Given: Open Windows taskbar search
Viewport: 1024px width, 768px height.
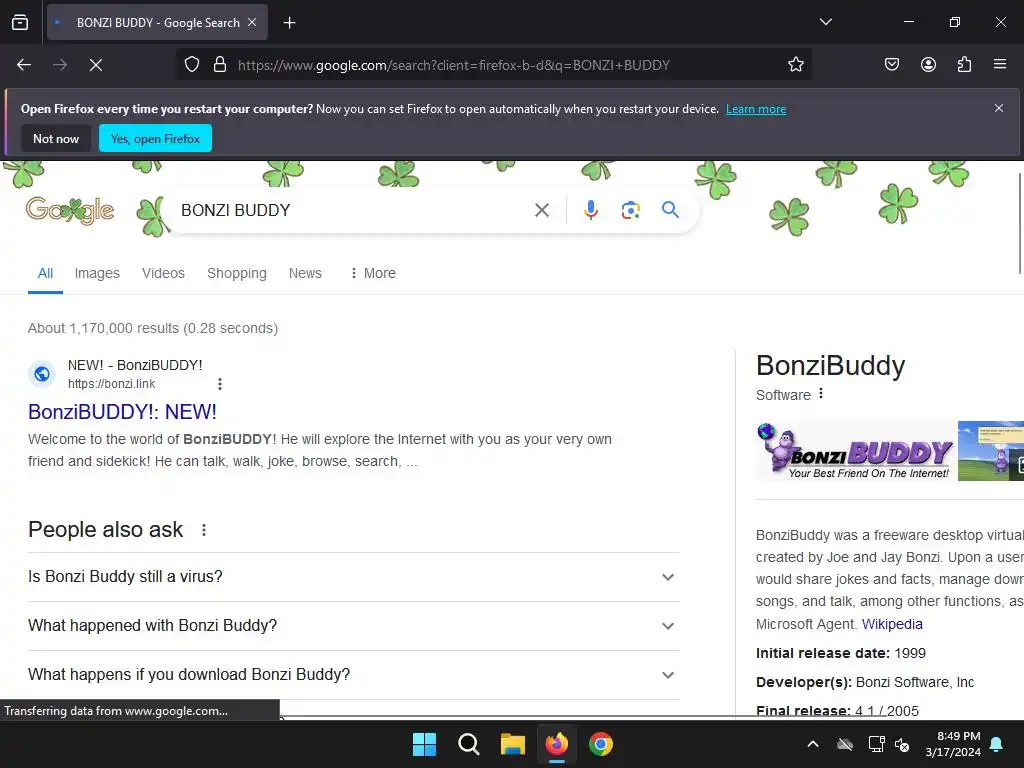Looking at the screenshot, I should 468,744.
